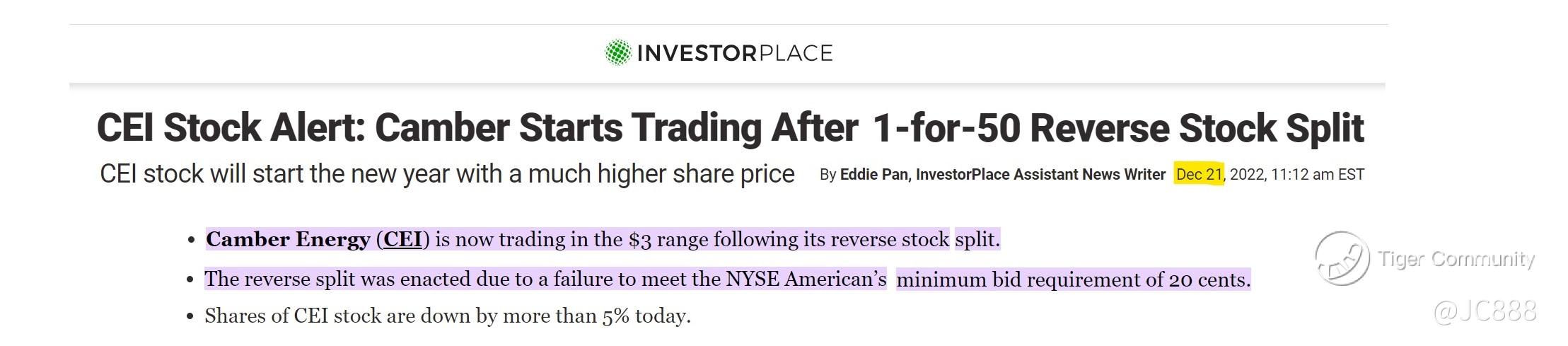
Task: Open the CEI ticker link
Action: (402, 239)
